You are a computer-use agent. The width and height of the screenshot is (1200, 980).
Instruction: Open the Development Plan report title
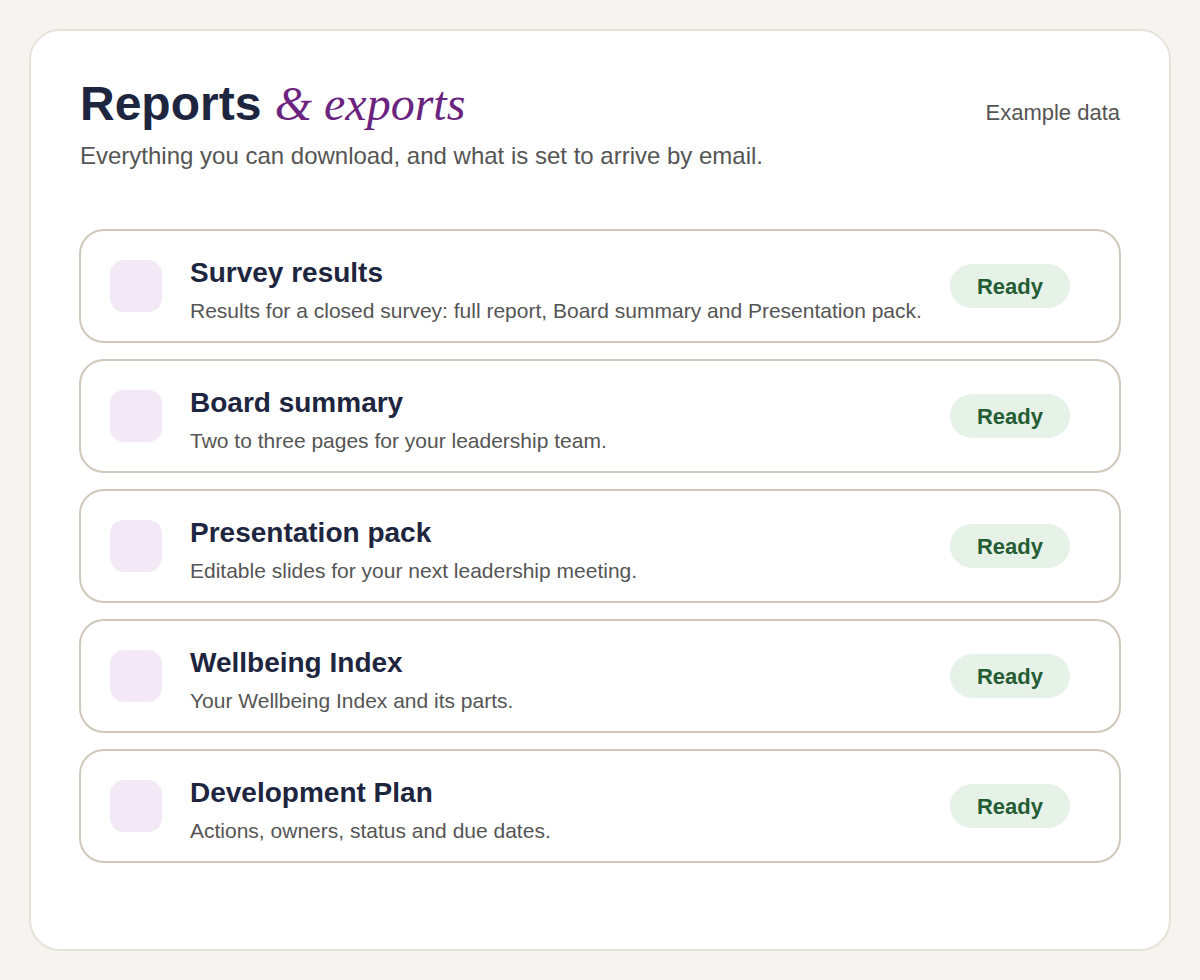pyautogui.click(x=311, y=793)
